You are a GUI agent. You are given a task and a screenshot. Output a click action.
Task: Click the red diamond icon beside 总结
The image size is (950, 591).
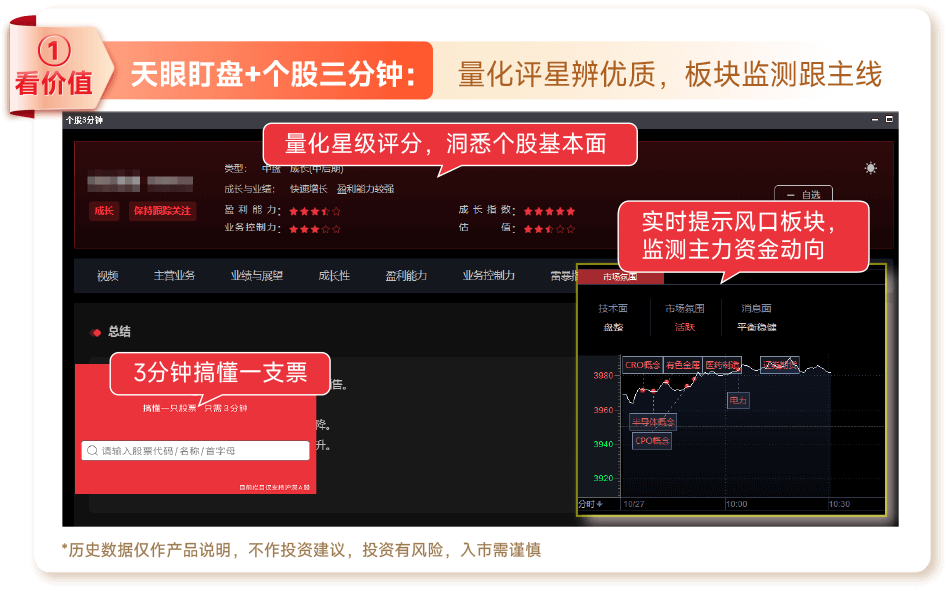click(96, 332)
